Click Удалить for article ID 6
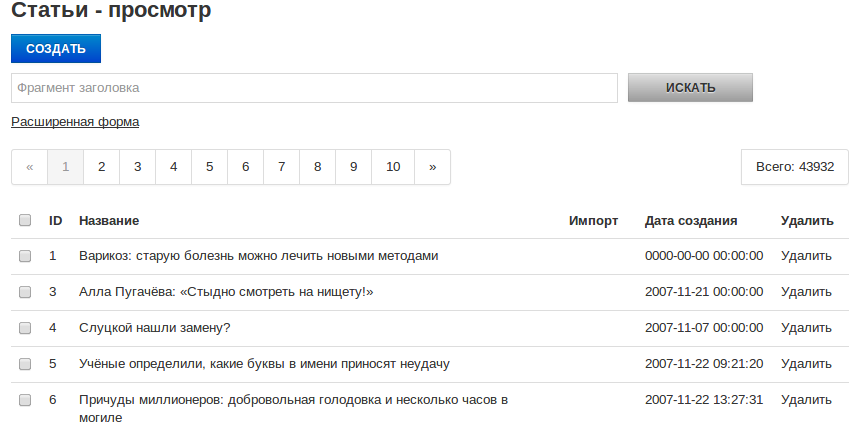849x433 pixels. point(806,400)
